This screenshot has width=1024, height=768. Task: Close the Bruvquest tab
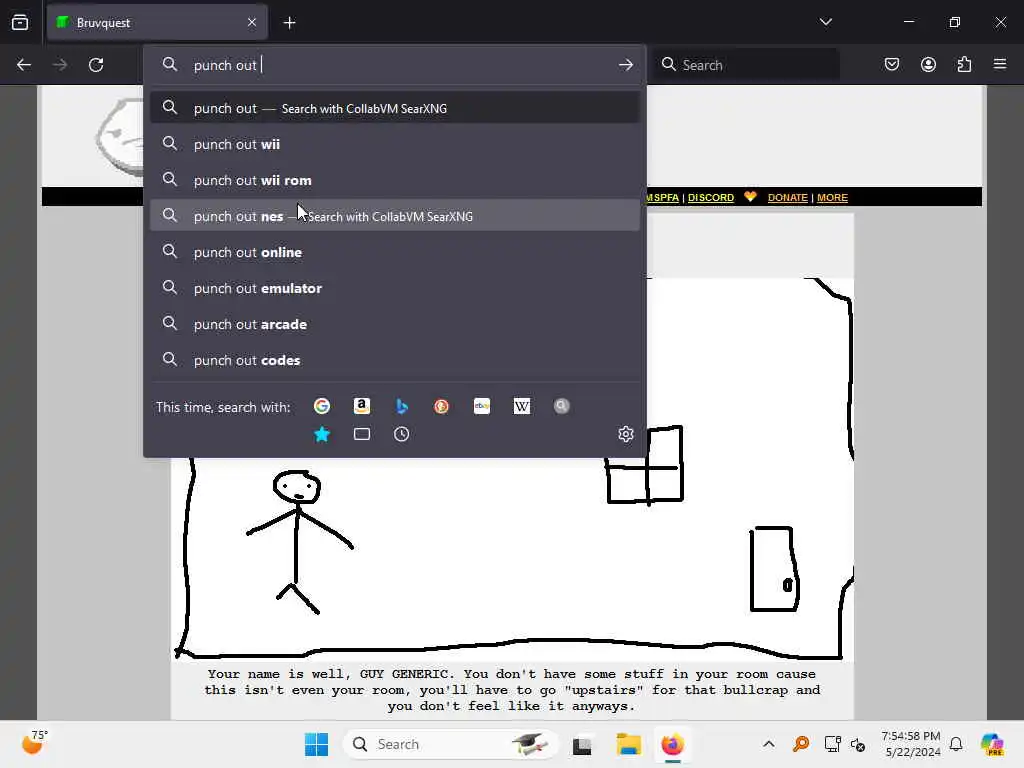click(252, 23)
